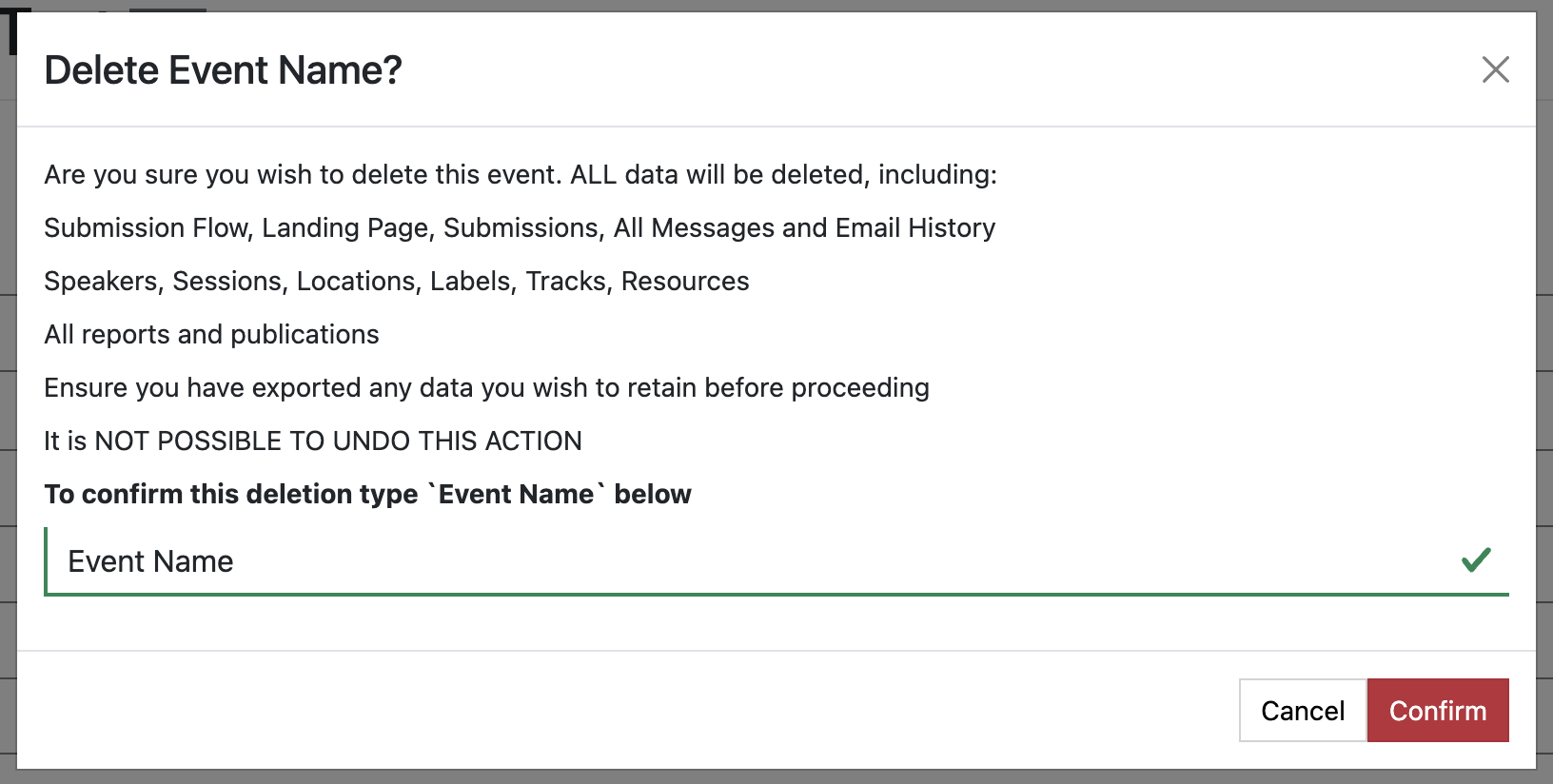Click the 'Landing Page' text

pos(347,228)
